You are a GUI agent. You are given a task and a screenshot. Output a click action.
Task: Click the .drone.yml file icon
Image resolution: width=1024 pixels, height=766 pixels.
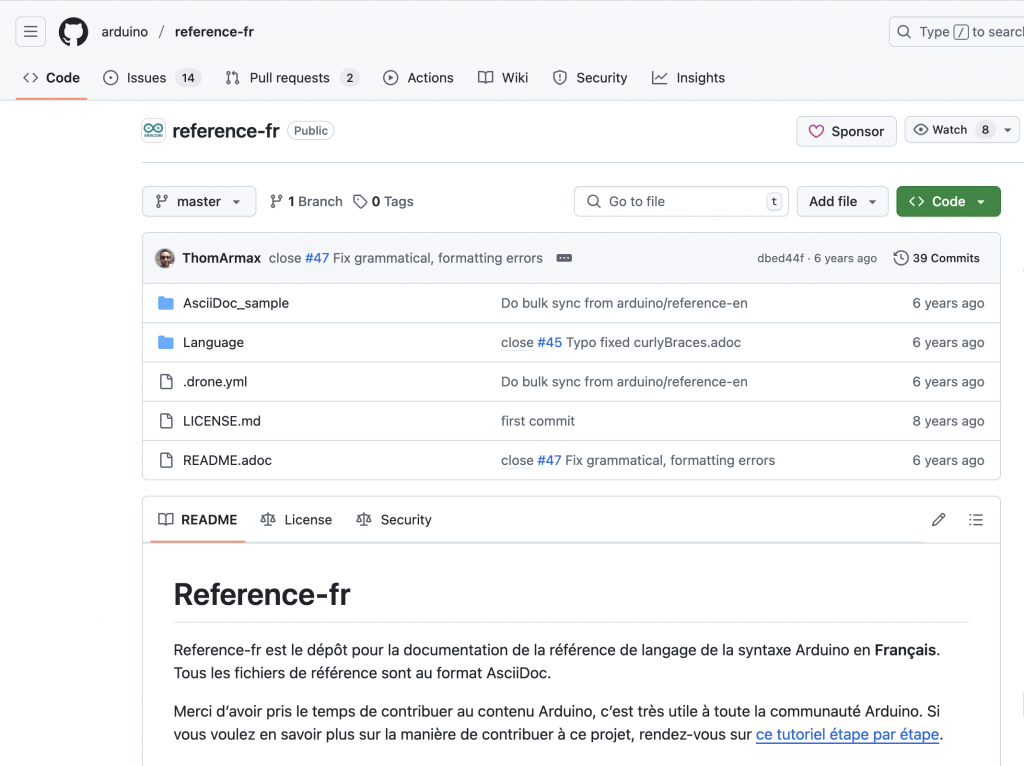coord(167,381)
